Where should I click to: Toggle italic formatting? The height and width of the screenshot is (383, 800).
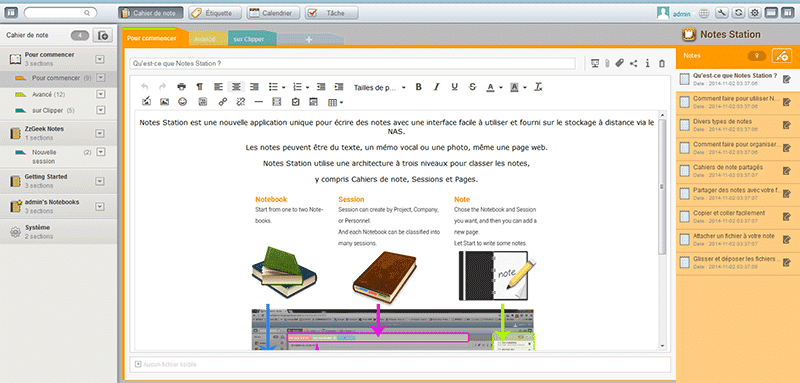coord(436,87)
